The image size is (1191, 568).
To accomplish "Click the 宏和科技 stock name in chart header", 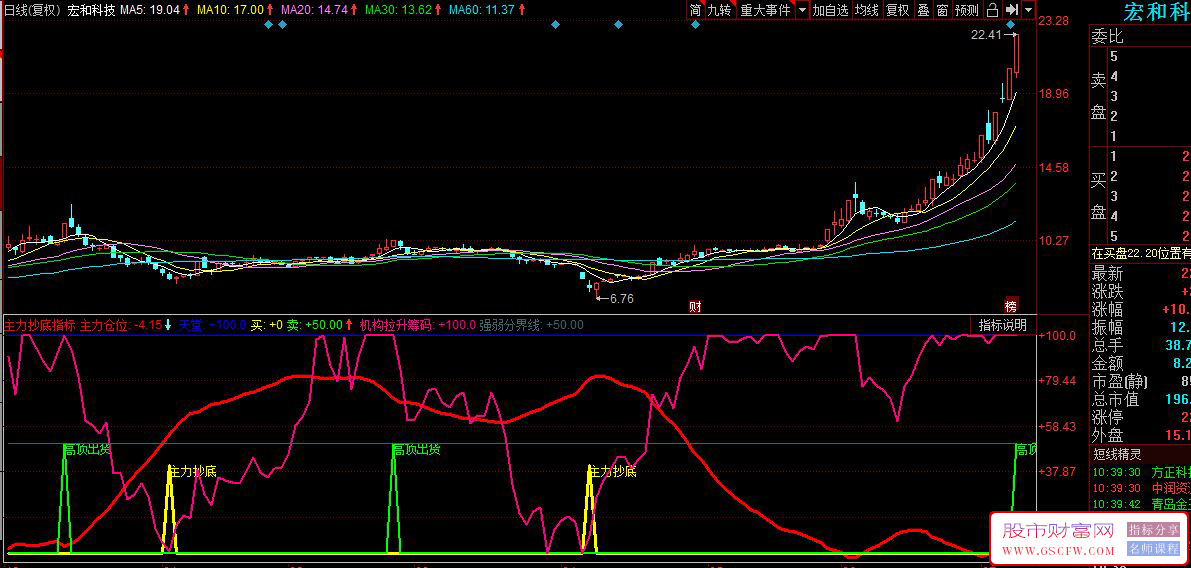I will click(x=91, y=11).
